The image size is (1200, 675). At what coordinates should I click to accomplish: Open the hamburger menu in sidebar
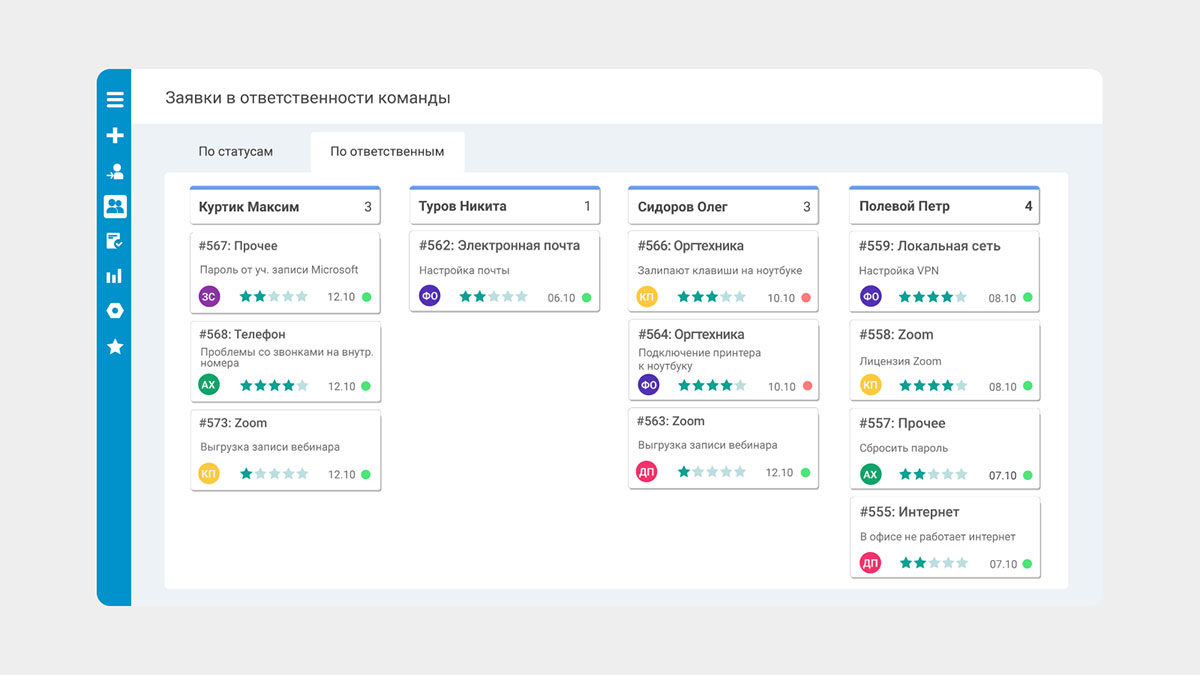click(115, 99)
